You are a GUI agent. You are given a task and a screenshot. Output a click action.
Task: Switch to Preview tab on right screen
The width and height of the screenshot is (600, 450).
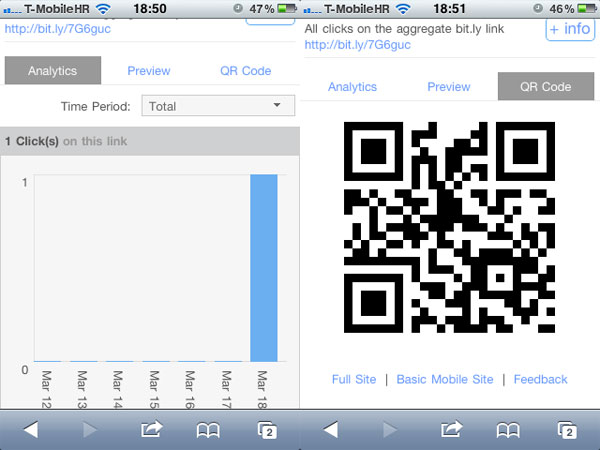click(449, 87)
